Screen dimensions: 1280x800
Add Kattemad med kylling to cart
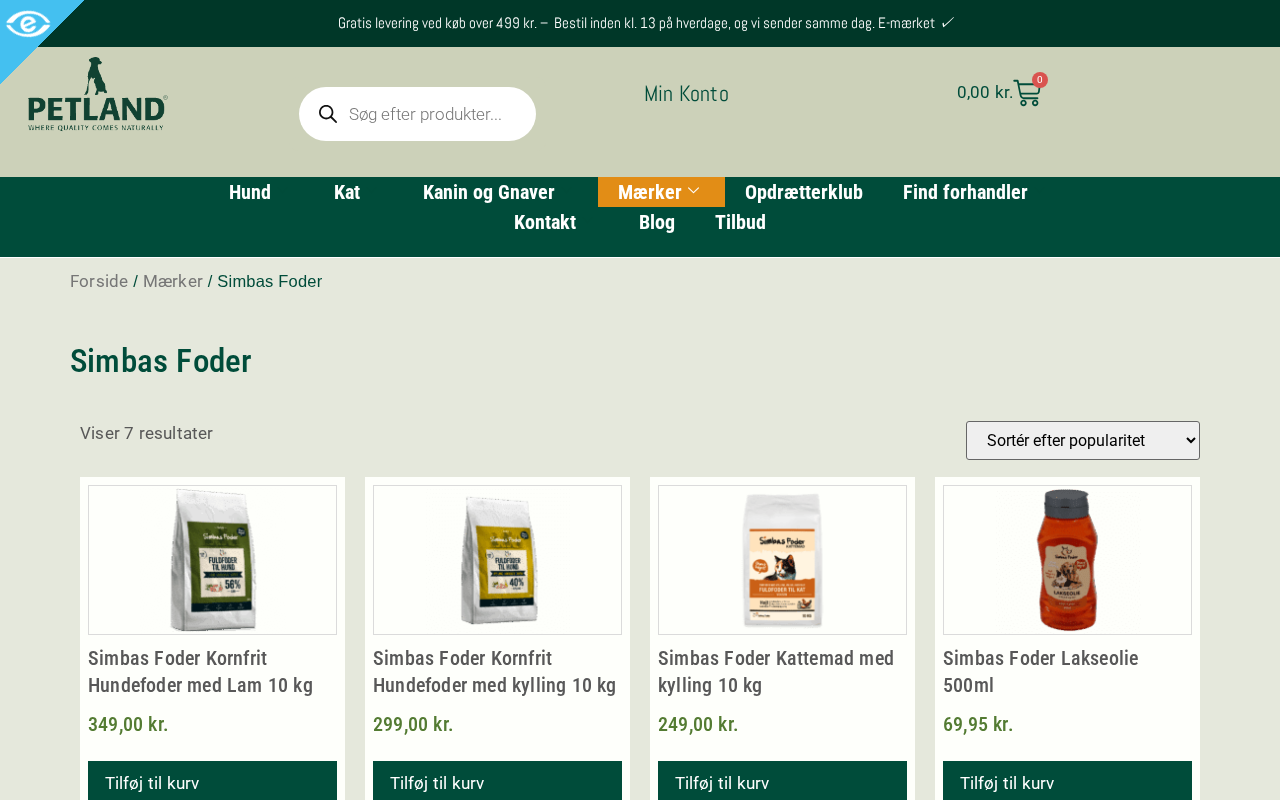point(782,782)
